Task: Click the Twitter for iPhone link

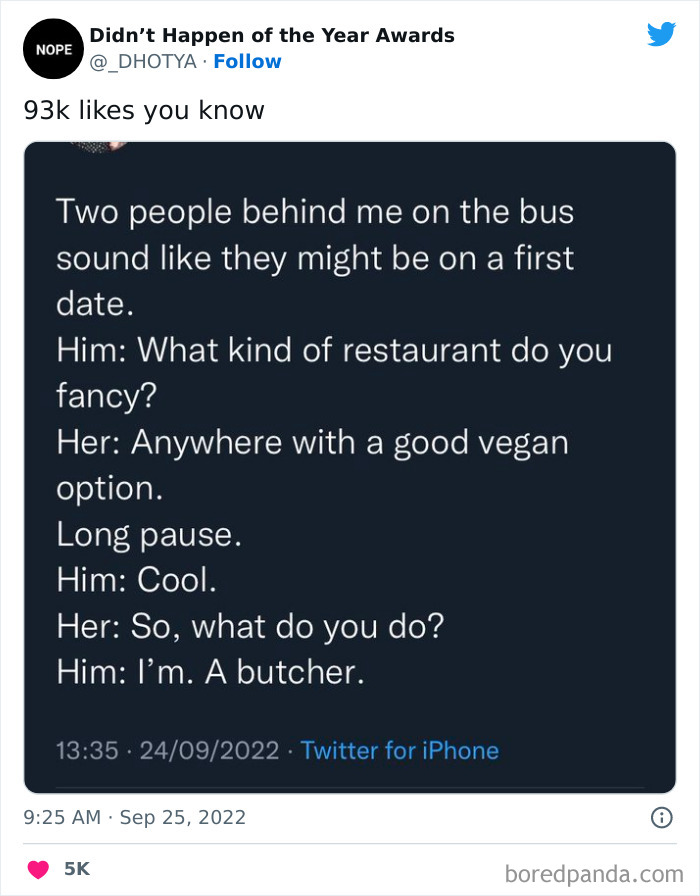Action: point(400,751)
